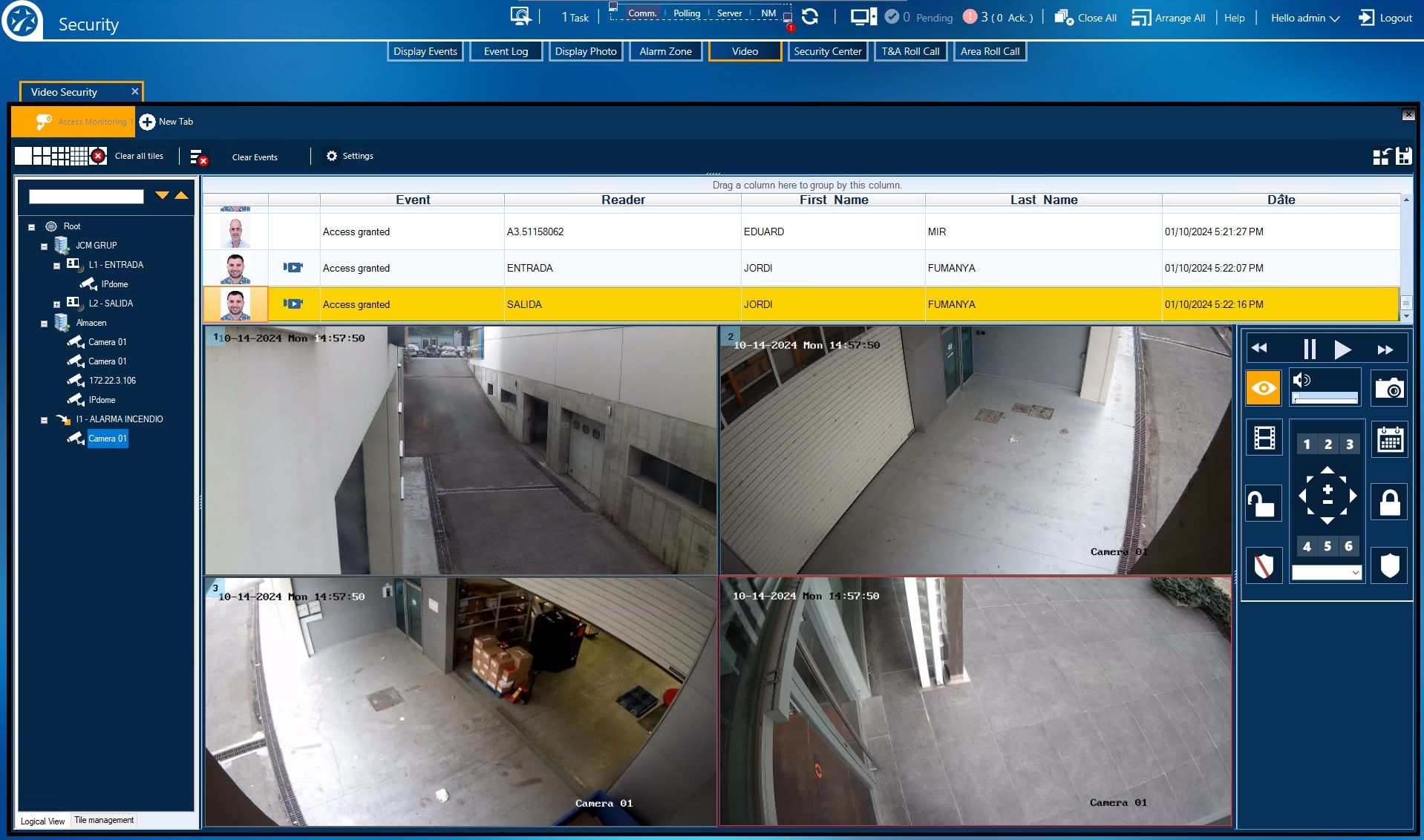This screenshot has width=1424, height=840.
Task: Collapse the Root tree node
Action: pyautogui.click(x=31, y=227)
